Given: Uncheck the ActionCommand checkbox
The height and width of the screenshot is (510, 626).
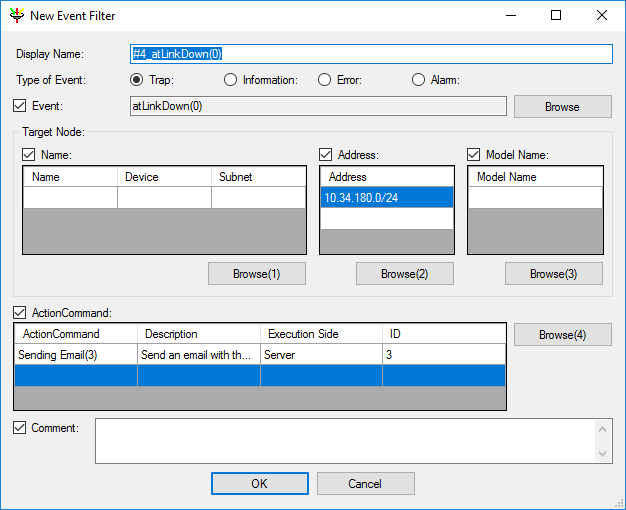Looking at the screenshot, I should pos(20,313).
